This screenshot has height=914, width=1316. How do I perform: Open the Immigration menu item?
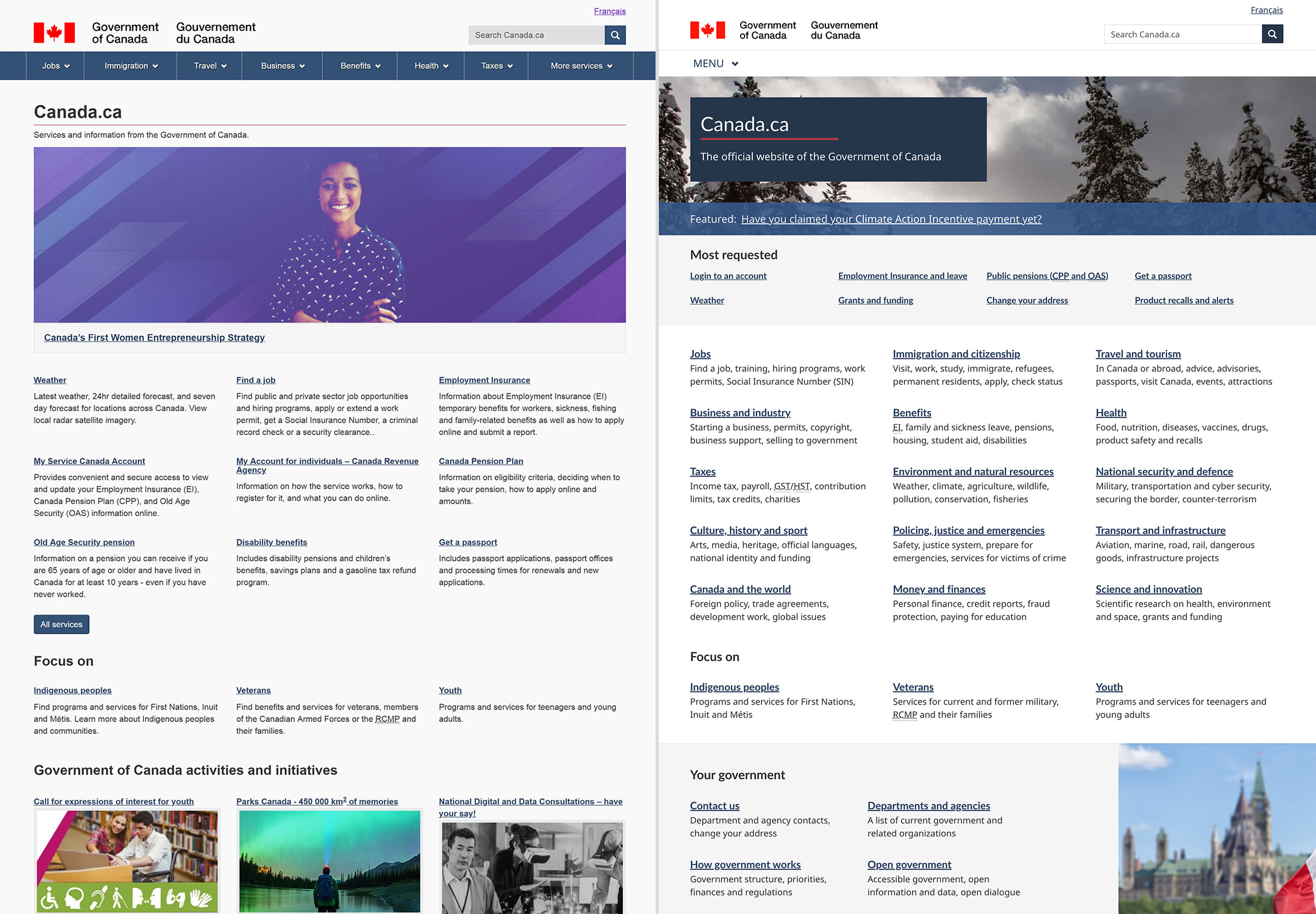coord(131,66)
